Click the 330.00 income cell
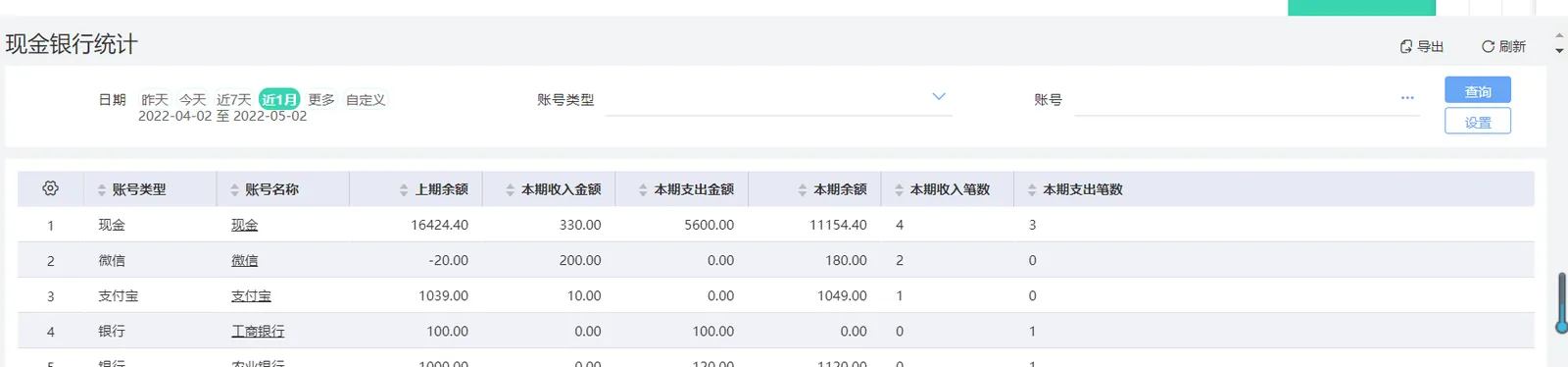The image size is (1568, 367). [580, 225]
